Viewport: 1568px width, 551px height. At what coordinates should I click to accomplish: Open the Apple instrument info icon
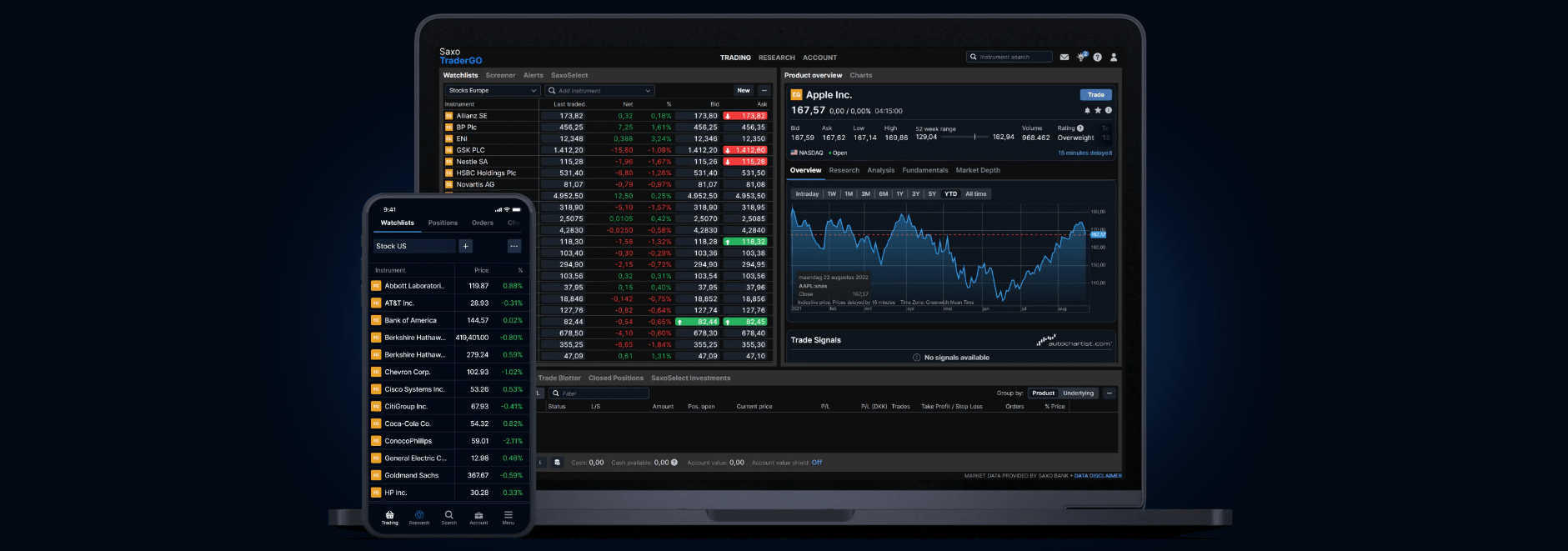1109,110
